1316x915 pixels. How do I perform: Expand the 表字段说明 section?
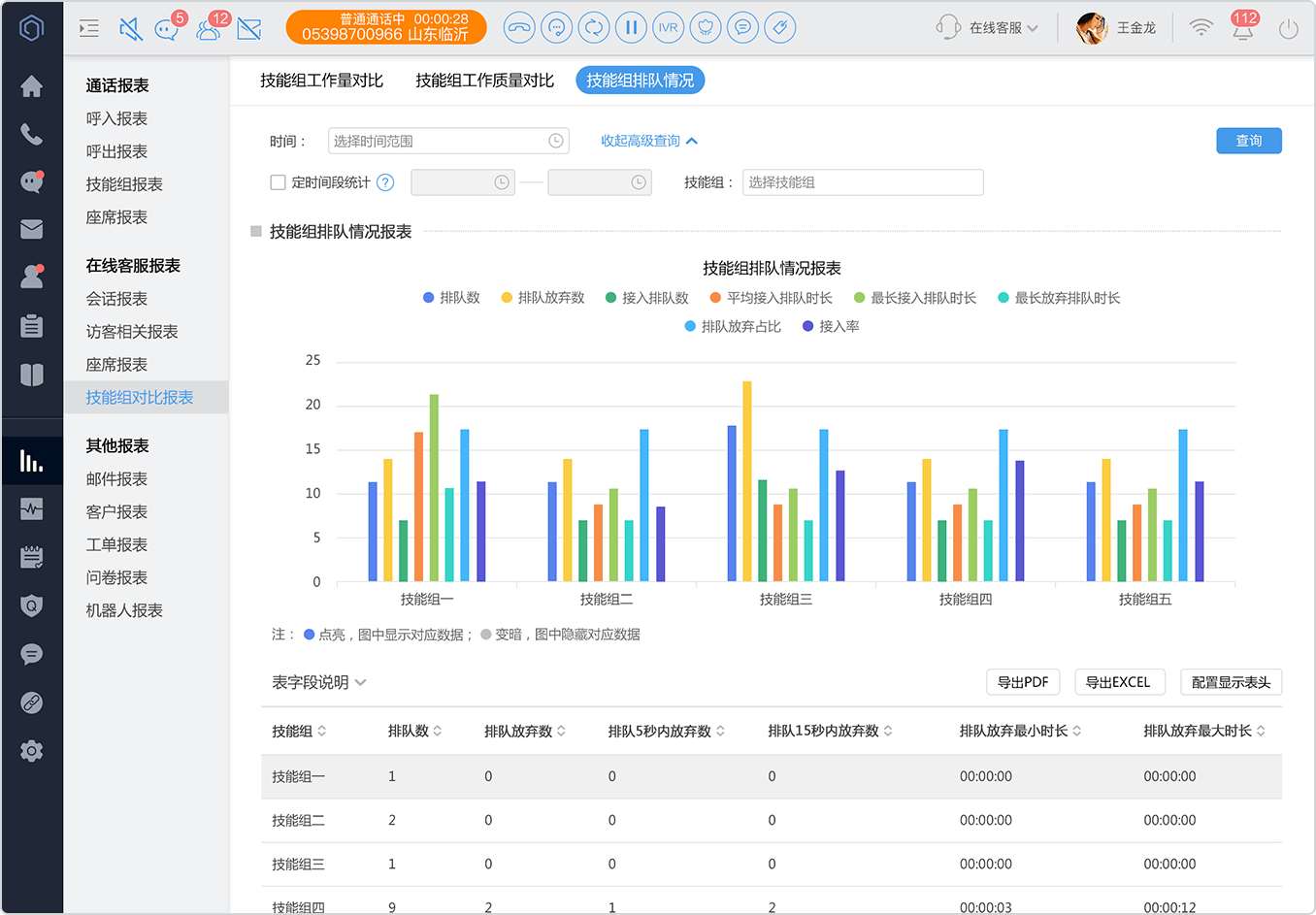319,682
